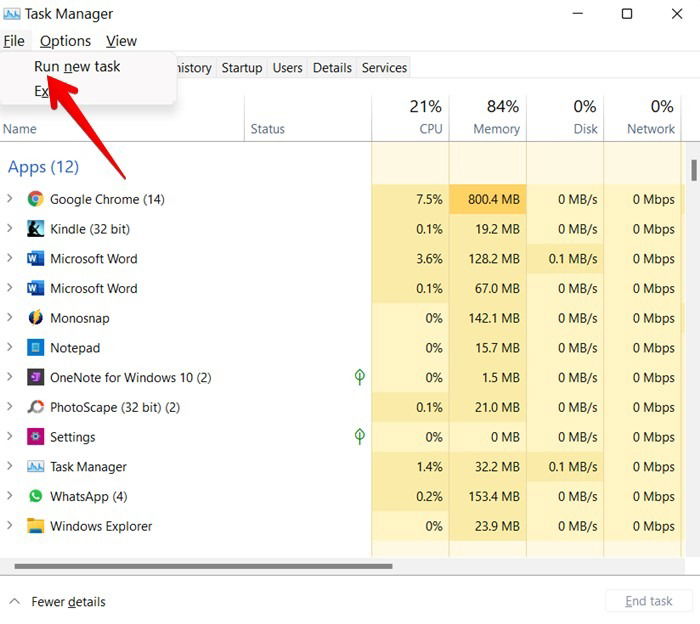The image size is (700, 624).
Task: Sort processes by CPU column header
Action: pos(410,119)
